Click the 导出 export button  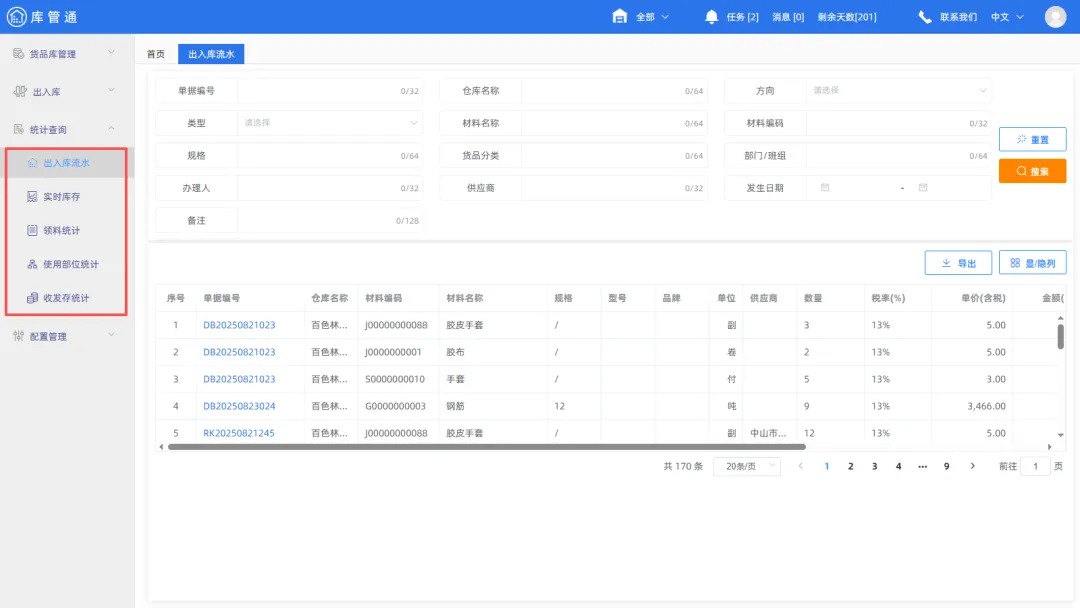(x=958, y=263)
